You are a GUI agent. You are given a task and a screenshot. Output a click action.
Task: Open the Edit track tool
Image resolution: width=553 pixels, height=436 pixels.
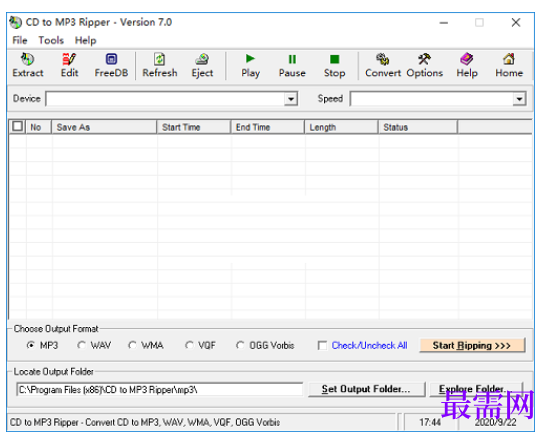pyautogui.click(x=69, y=66)
